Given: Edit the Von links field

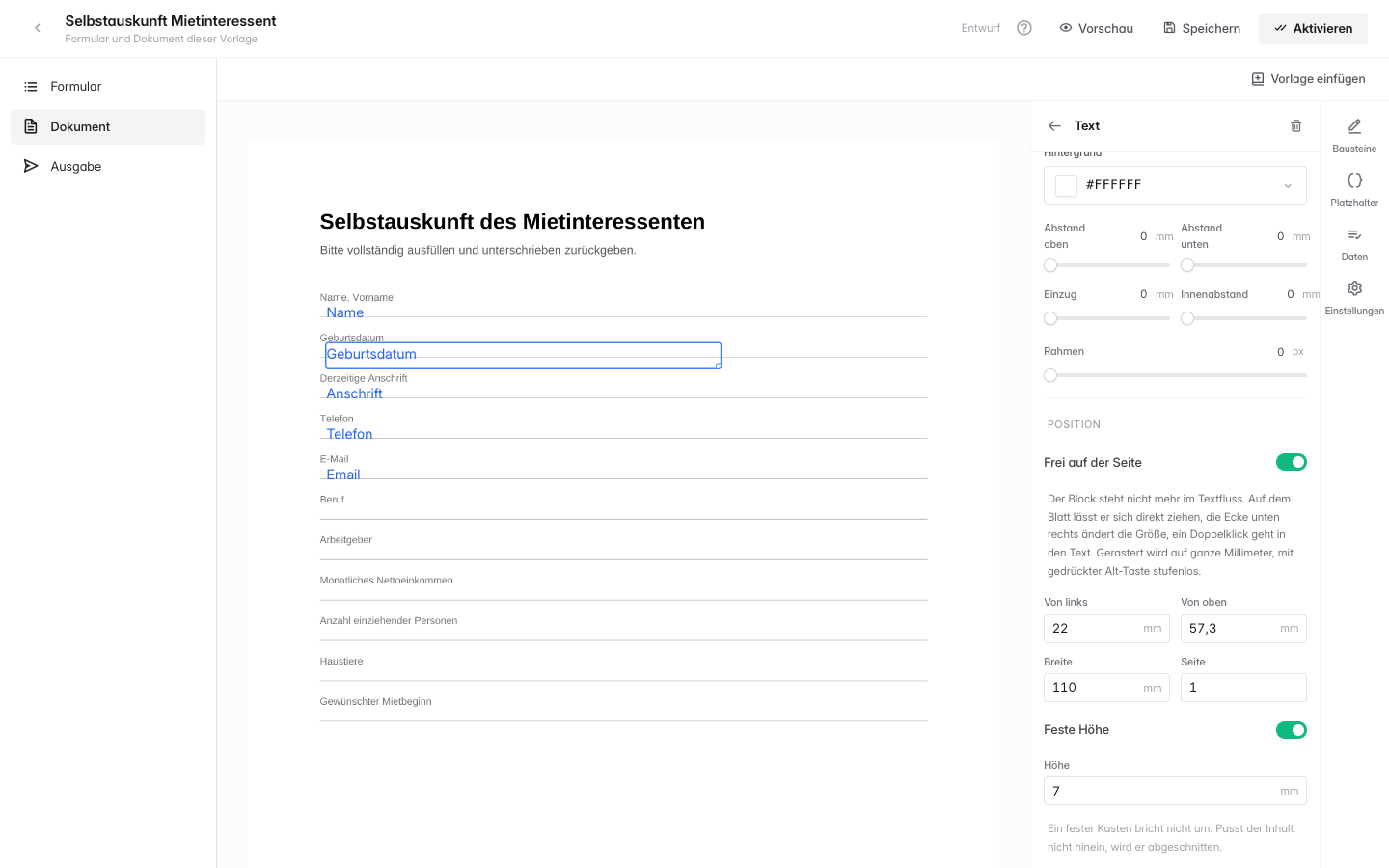Looking at the screenshot, I should [1106, 629].
